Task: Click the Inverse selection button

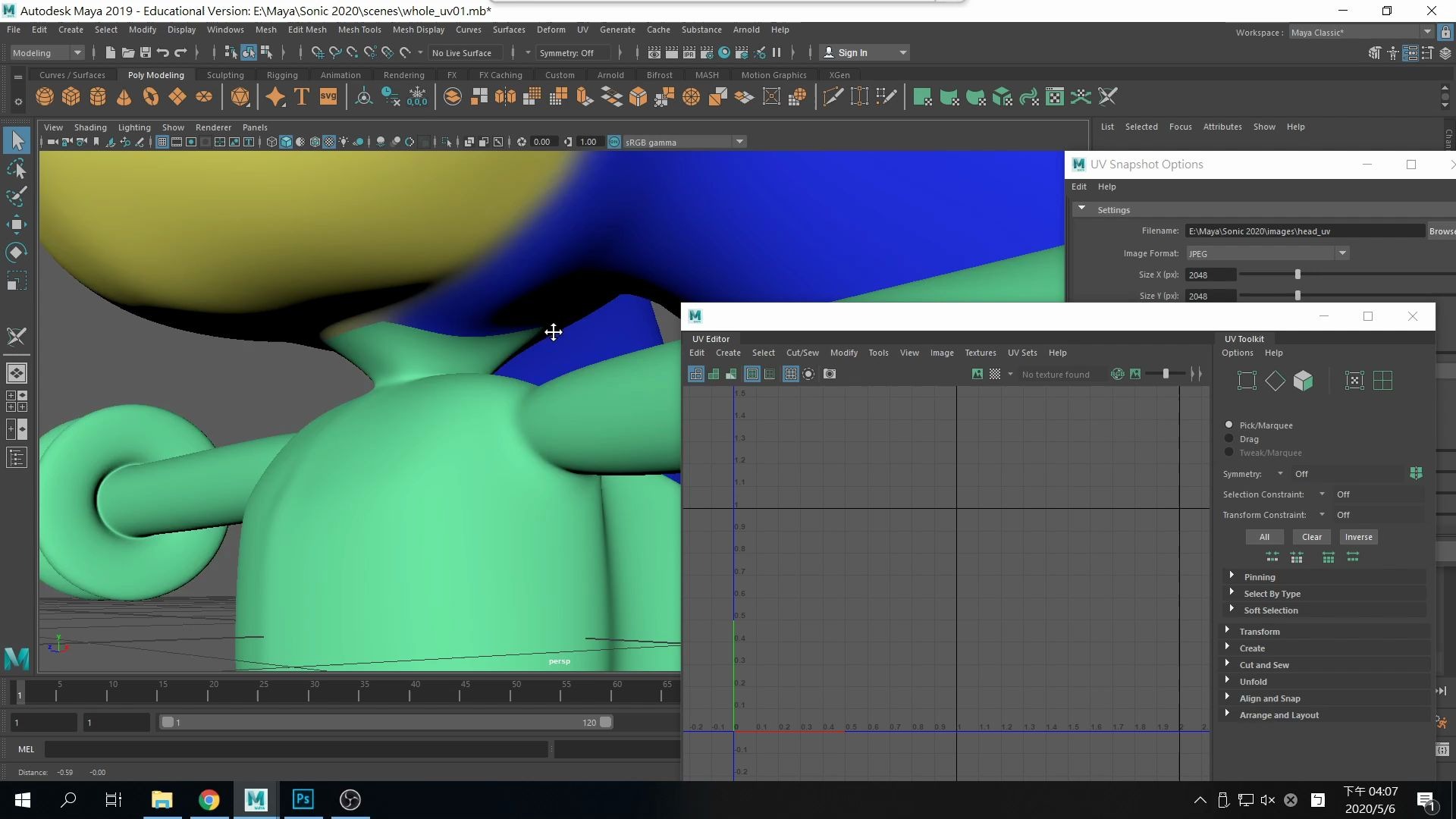Action: 1358,537
